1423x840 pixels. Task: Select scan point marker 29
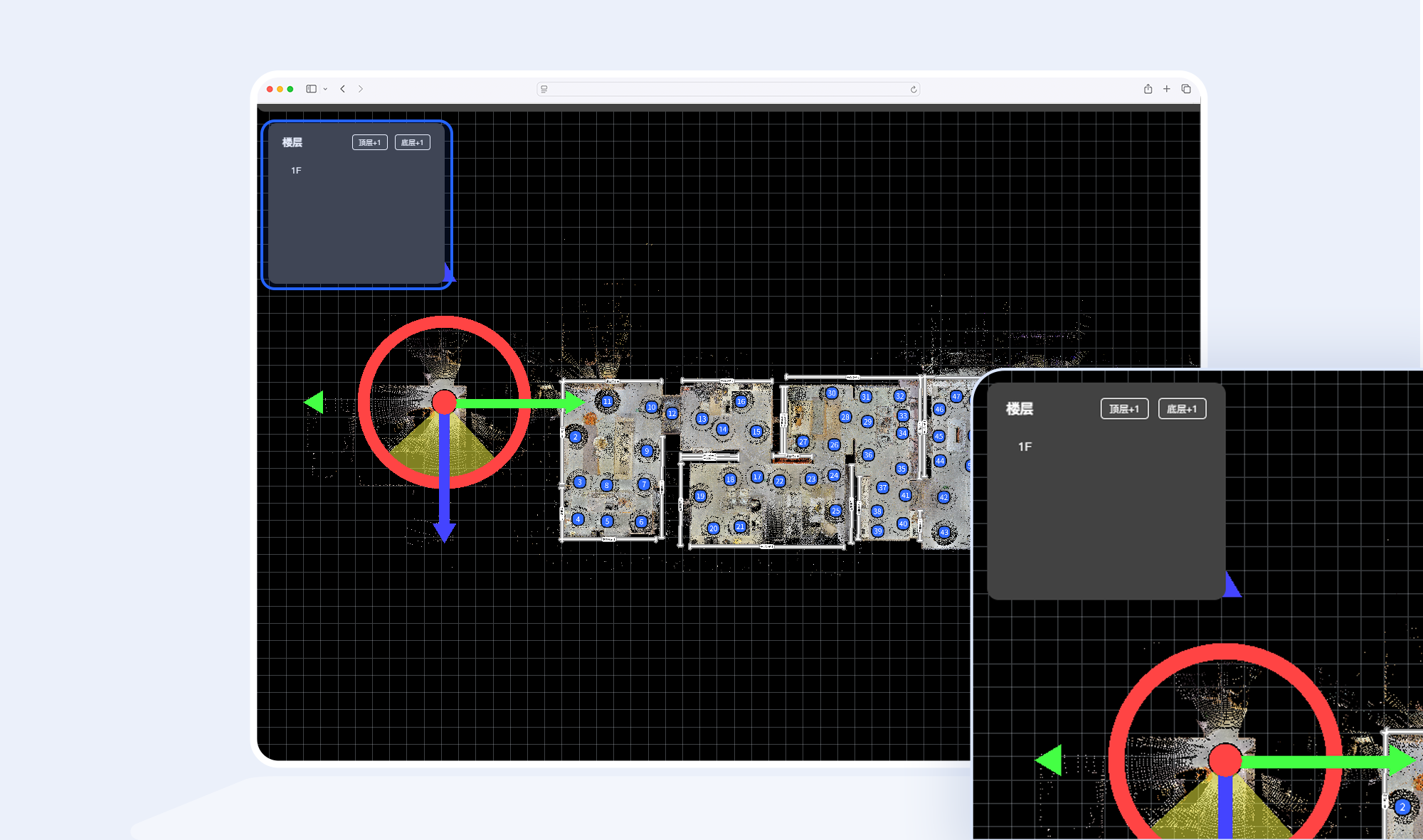[867, 422]
